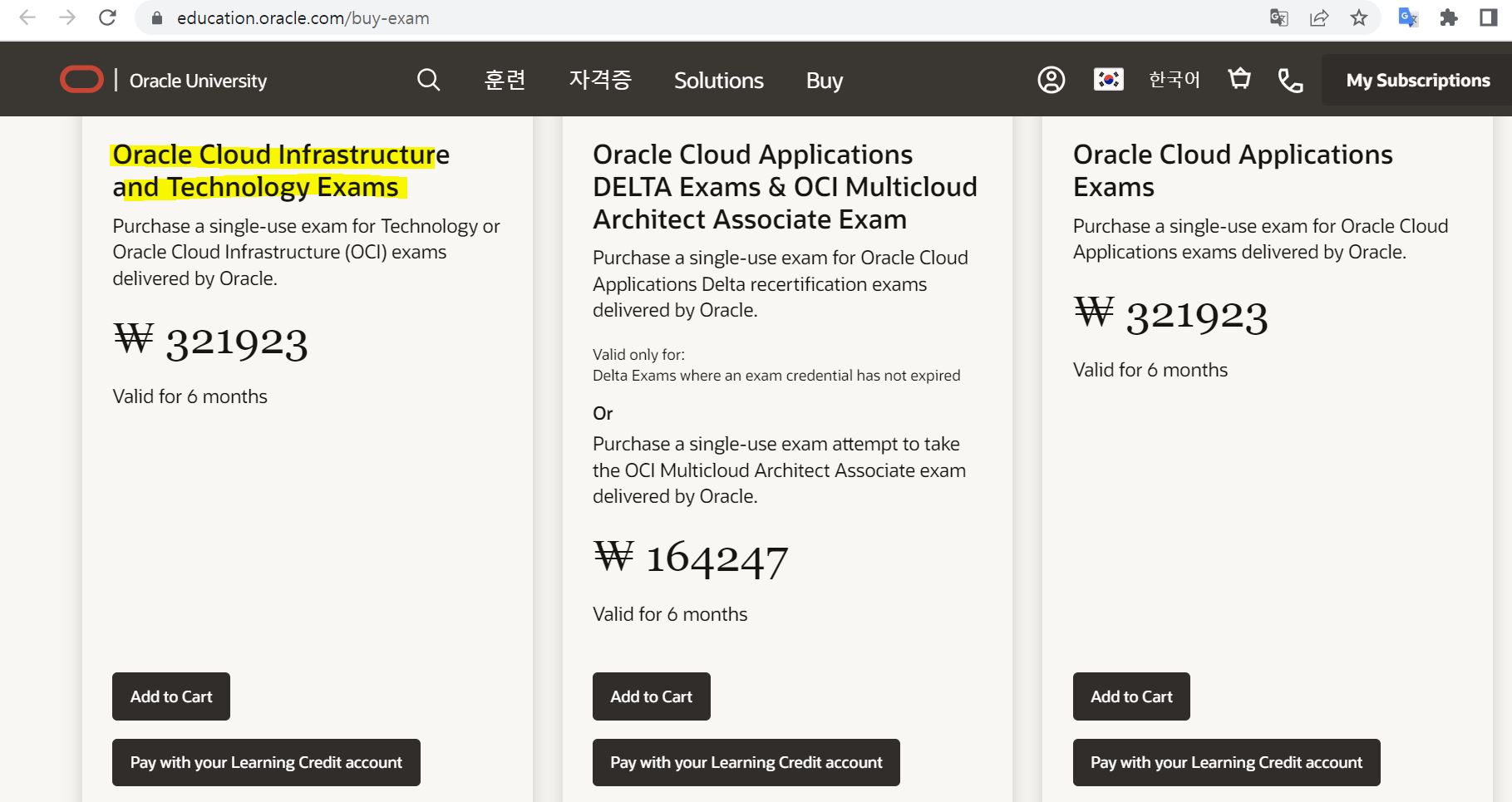Click 'Delta Exams where an exam credential has not expired'
This screenshot has width=1512, height=802.
[x=776, y=376]
